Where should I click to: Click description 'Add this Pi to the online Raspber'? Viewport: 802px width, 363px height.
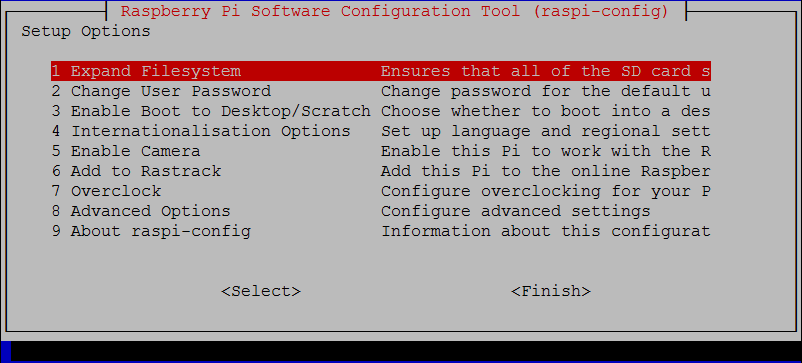pyautogui.click(x=546, y=171)
